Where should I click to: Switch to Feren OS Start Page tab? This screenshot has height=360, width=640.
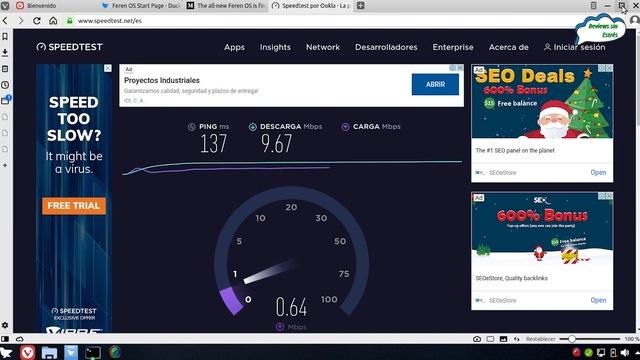pyautogui.click(x=141, y=6)
